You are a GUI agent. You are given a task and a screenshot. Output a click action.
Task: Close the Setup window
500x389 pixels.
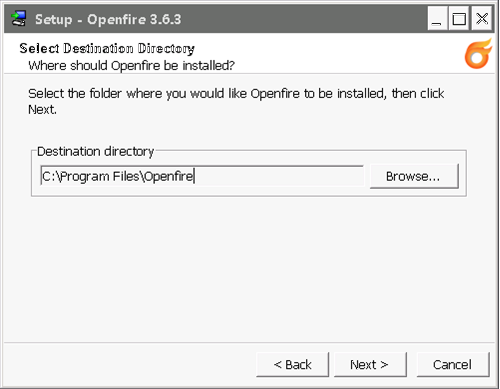[482, 19]
